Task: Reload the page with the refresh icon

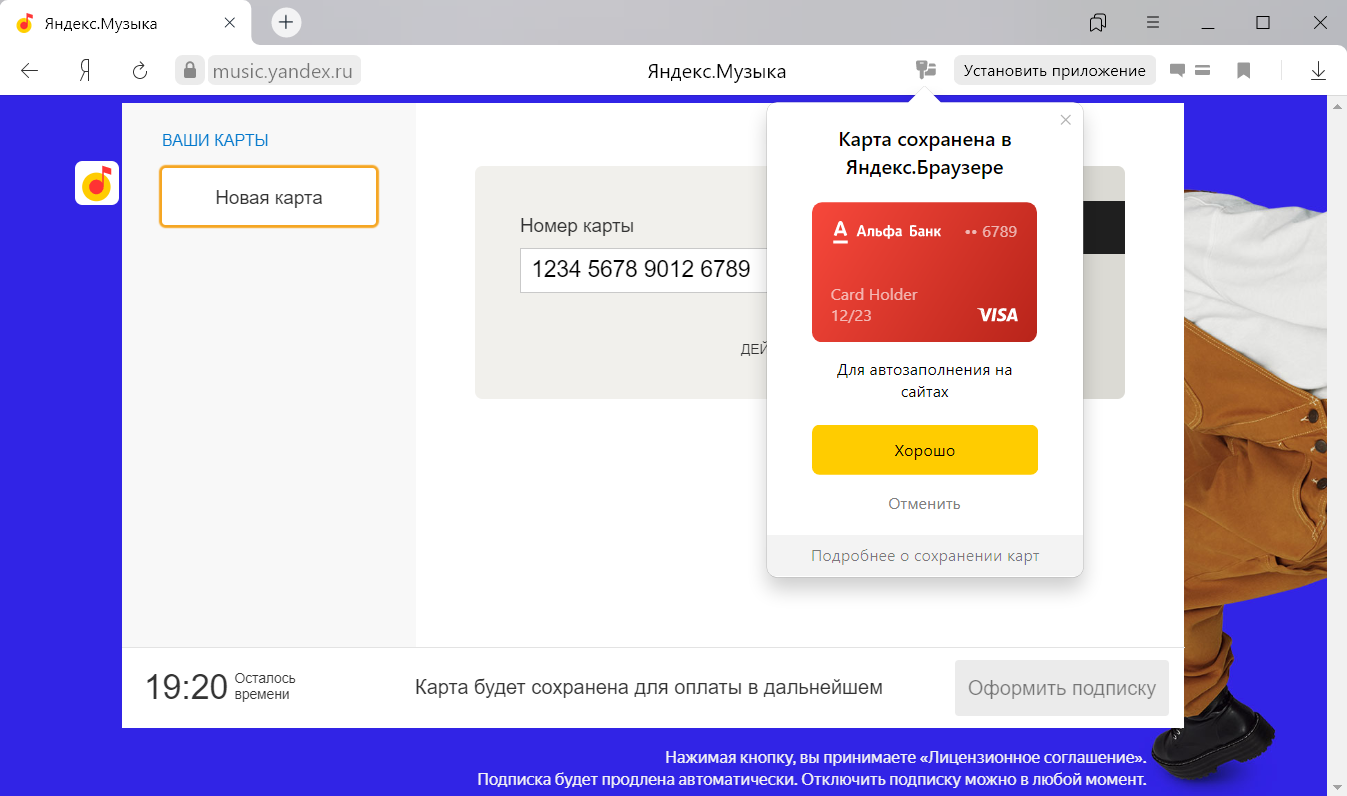Action: click(140, 71)
